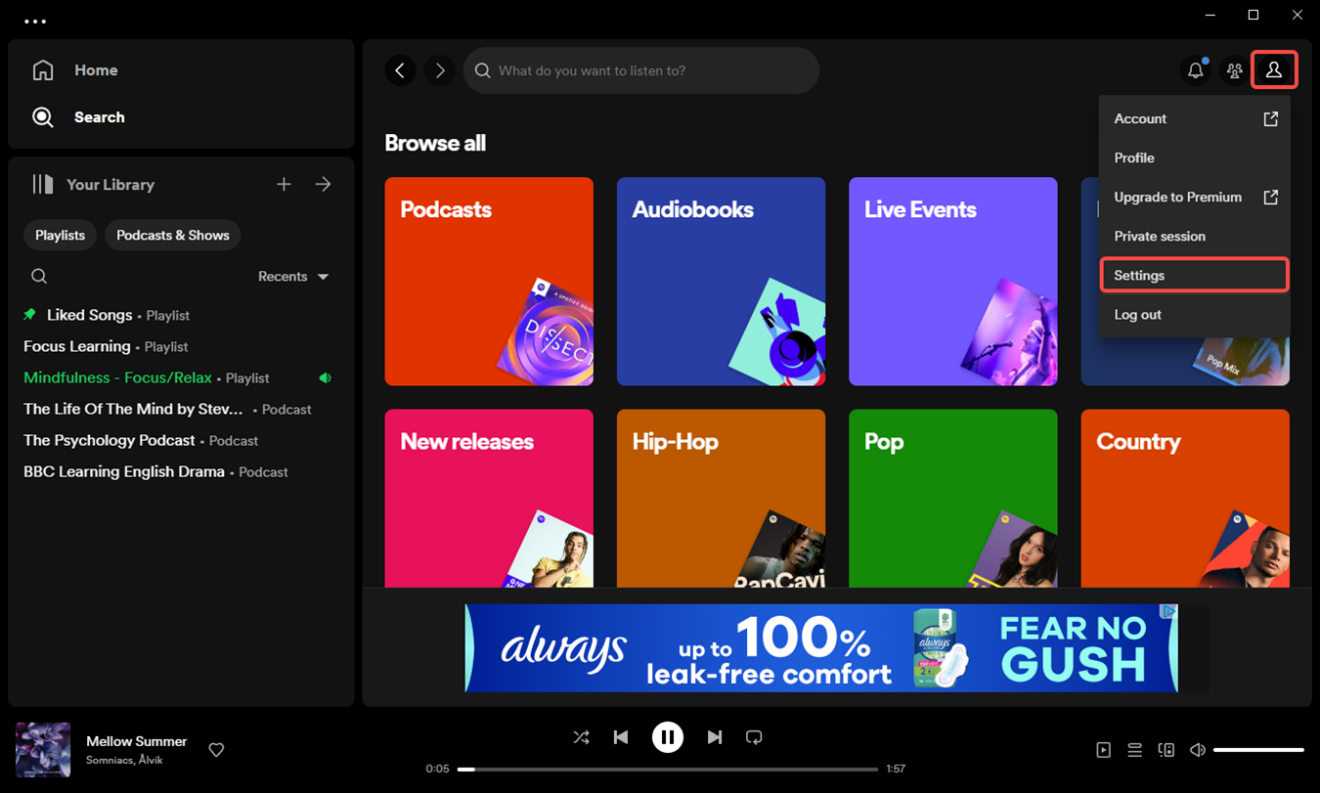Open the Hip-Hop category card

click(x=721, y=498)
